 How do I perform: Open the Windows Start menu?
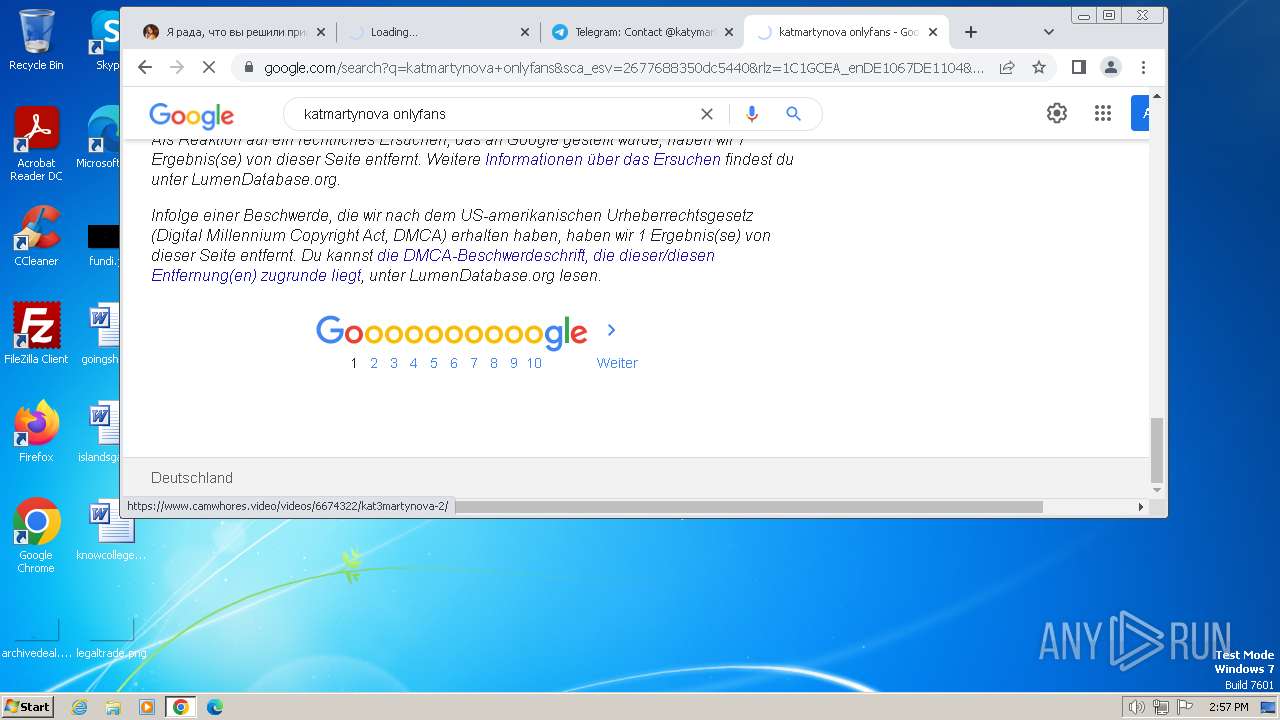point(27,707)
